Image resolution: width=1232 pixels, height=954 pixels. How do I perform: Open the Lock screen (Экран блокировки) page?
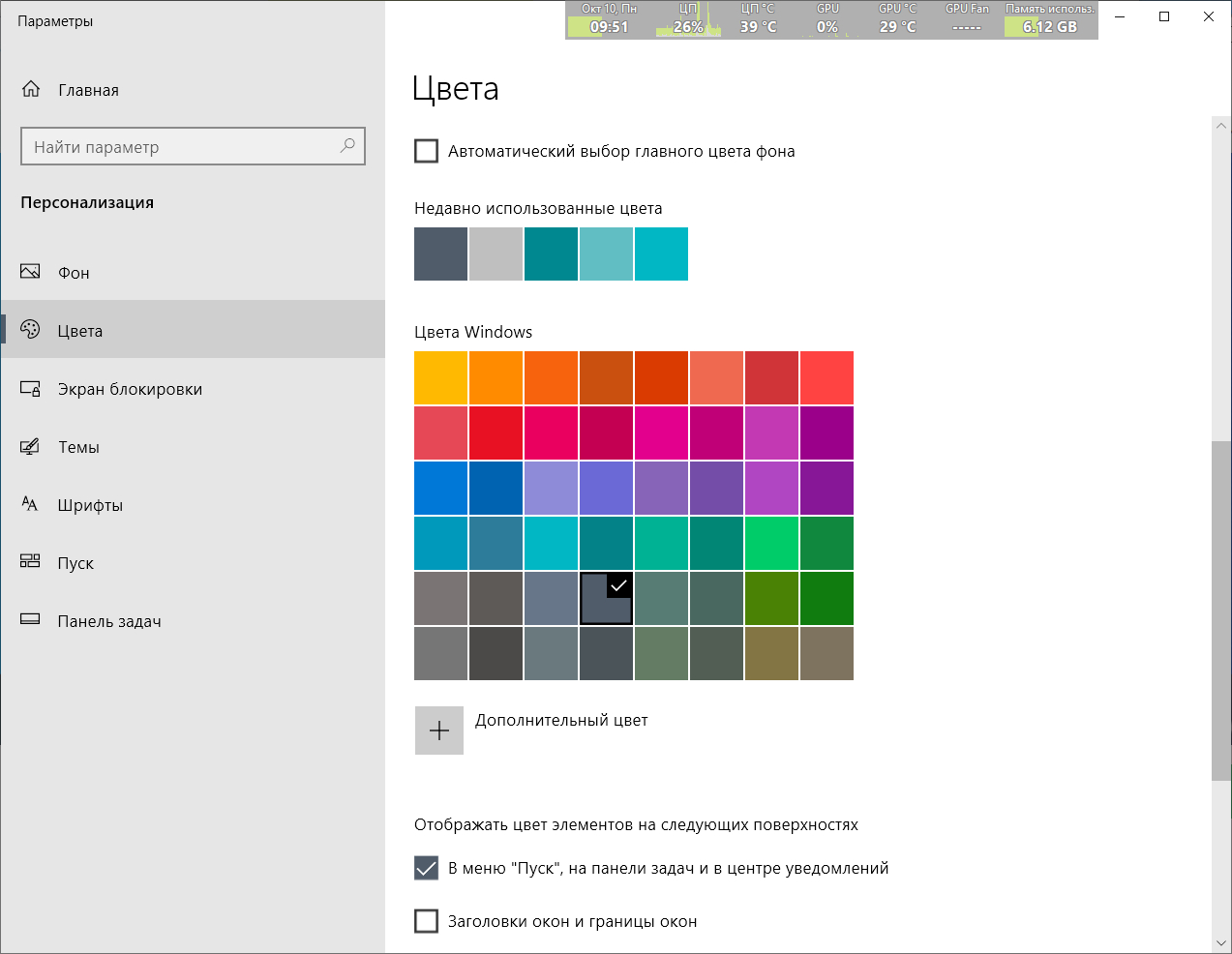pyautogui.click(x=130, y=389)
